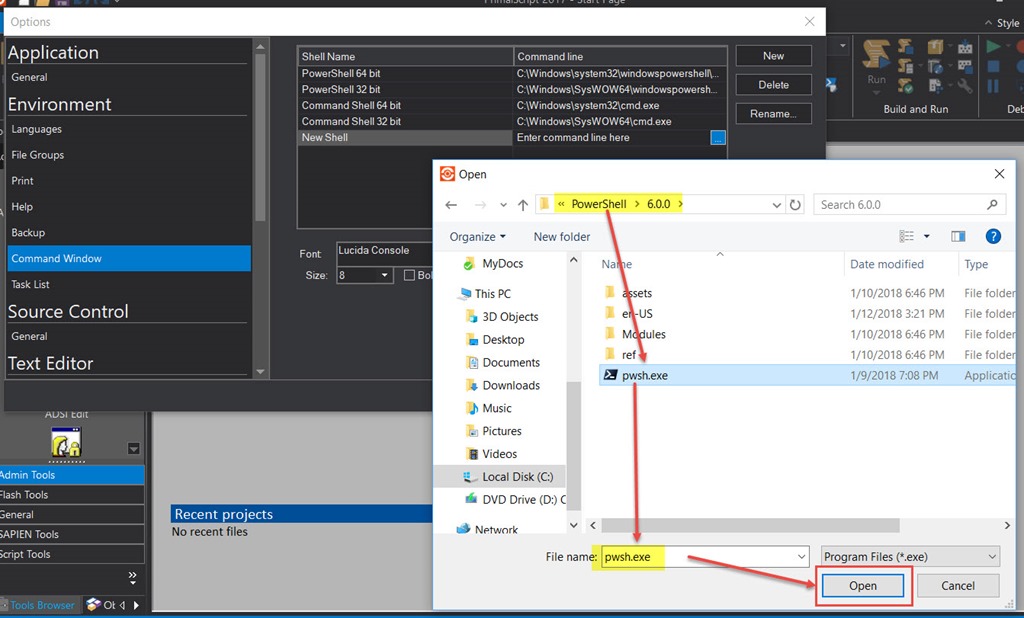Click the Refresh icon beside address bar
This screenshot has width=1024, height=618.
pyautogui.click(x=795, y=204)
